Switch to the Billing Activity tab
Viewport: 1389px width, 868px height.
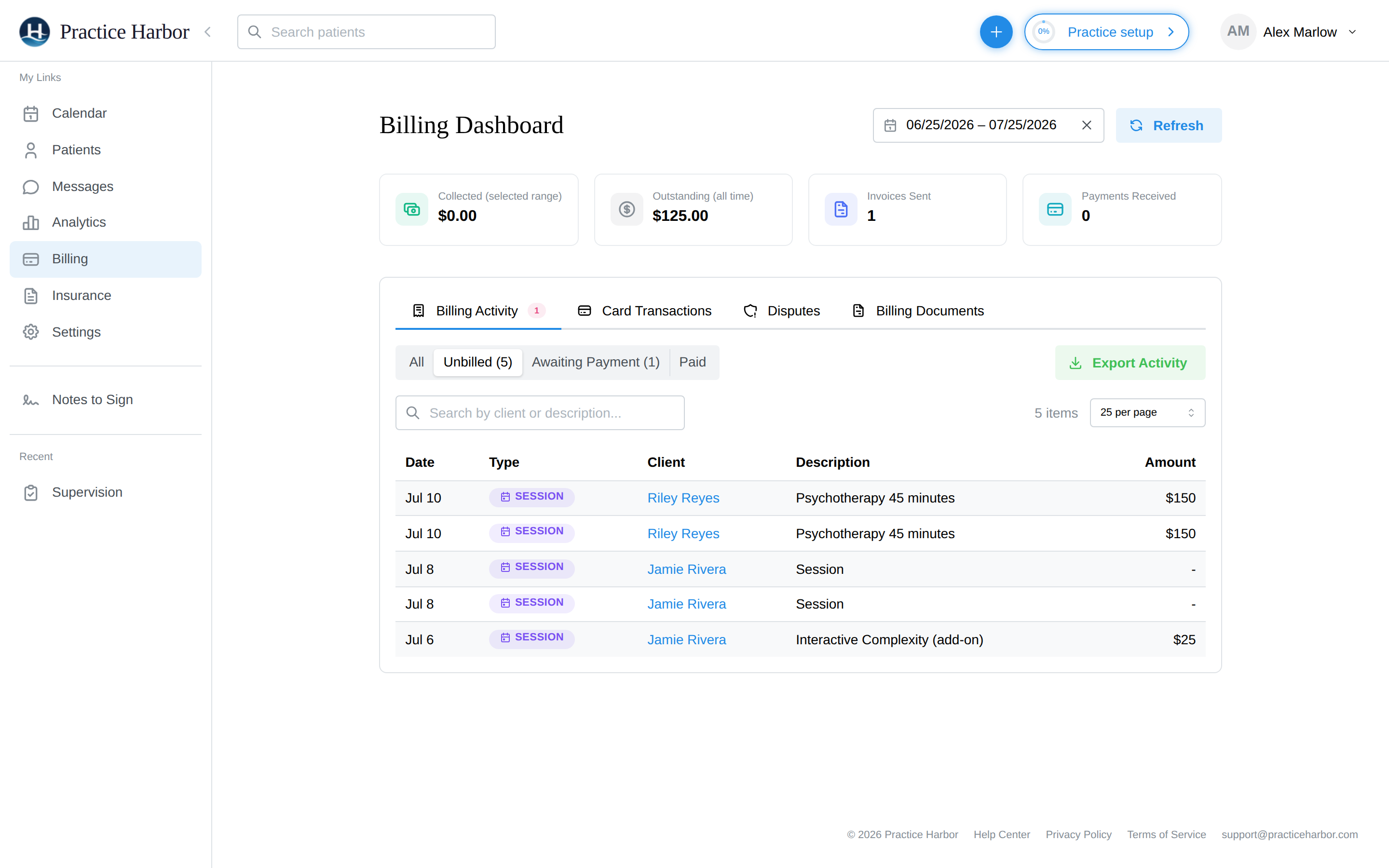tap(478, 311)
